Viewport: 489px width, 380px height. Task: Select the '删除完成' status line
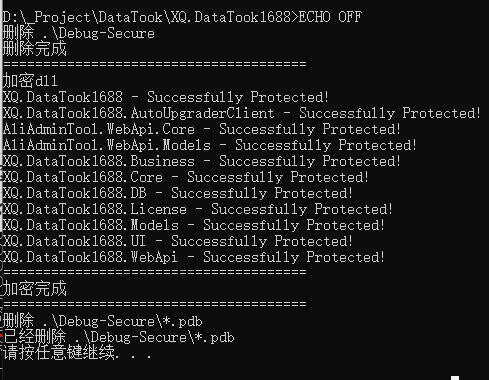pyautogui.click(x=35, y=49)
